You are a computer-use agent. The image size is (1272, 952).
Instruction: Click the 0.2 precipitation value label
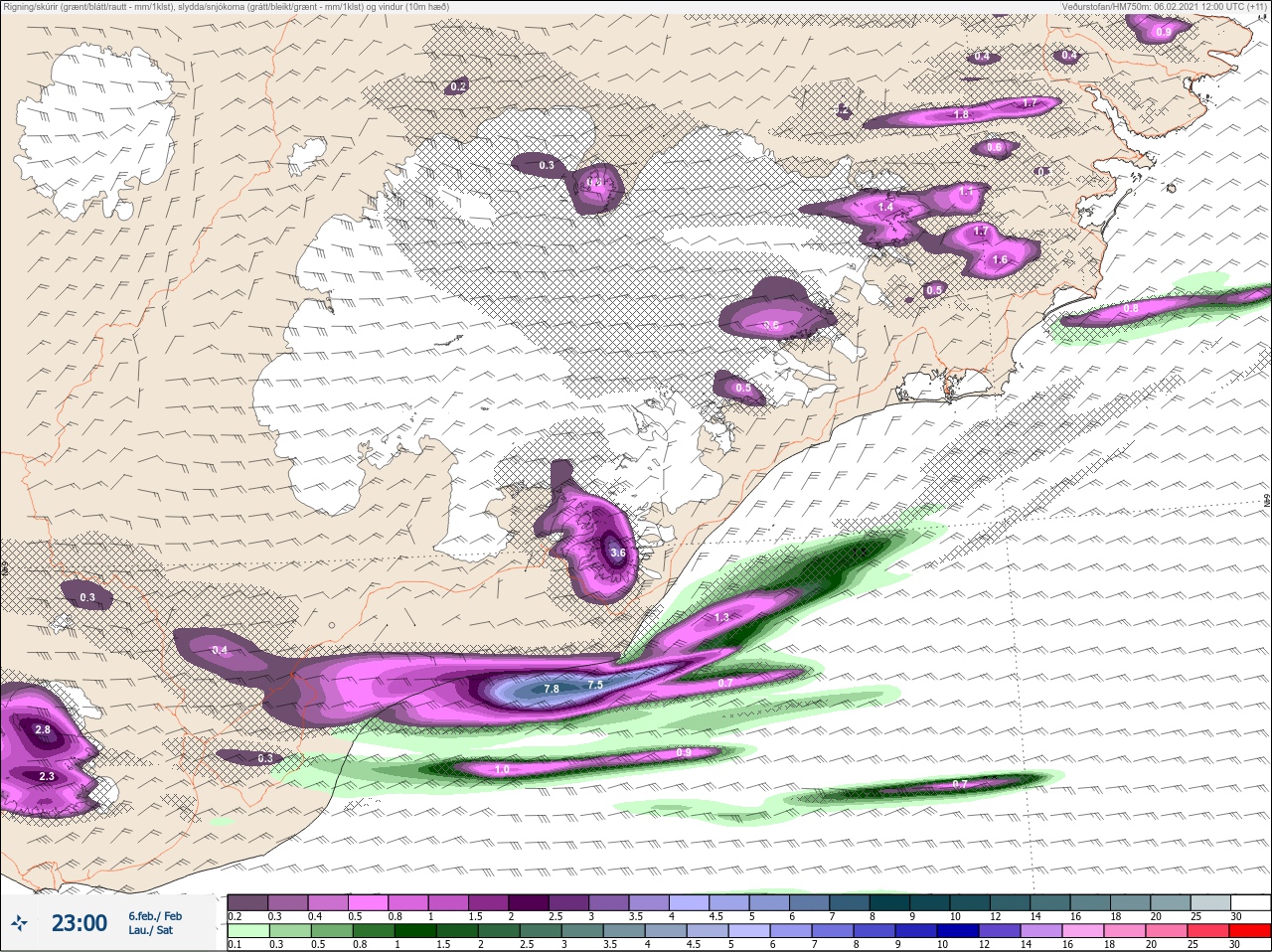coord(458,87)
